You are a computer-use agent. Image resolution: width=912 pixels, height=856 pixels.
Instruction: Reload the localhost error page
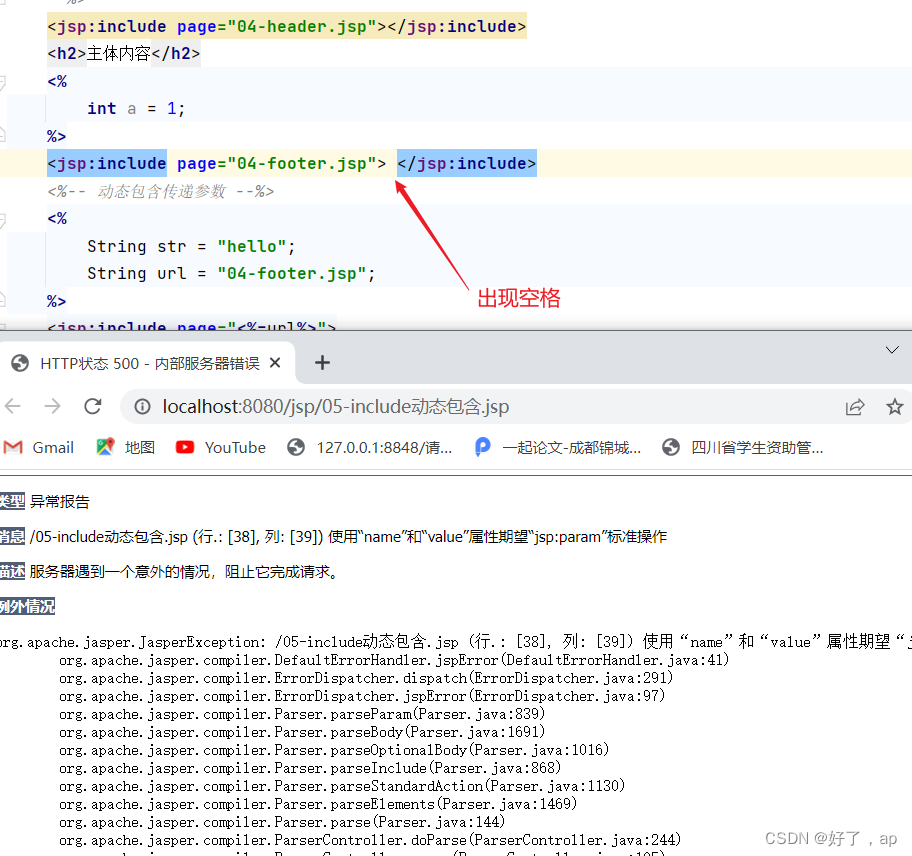click(93, 406)
